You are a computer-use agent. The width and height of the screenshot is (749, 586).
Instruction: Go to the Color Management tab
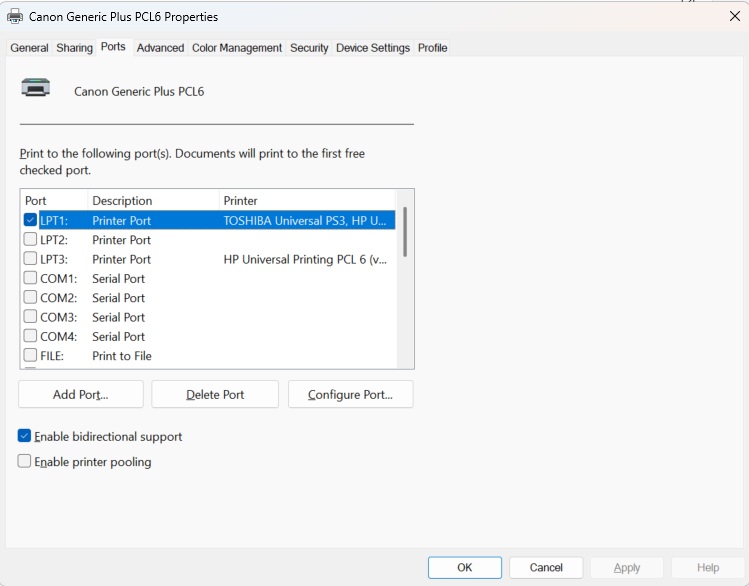click(237, 48)
